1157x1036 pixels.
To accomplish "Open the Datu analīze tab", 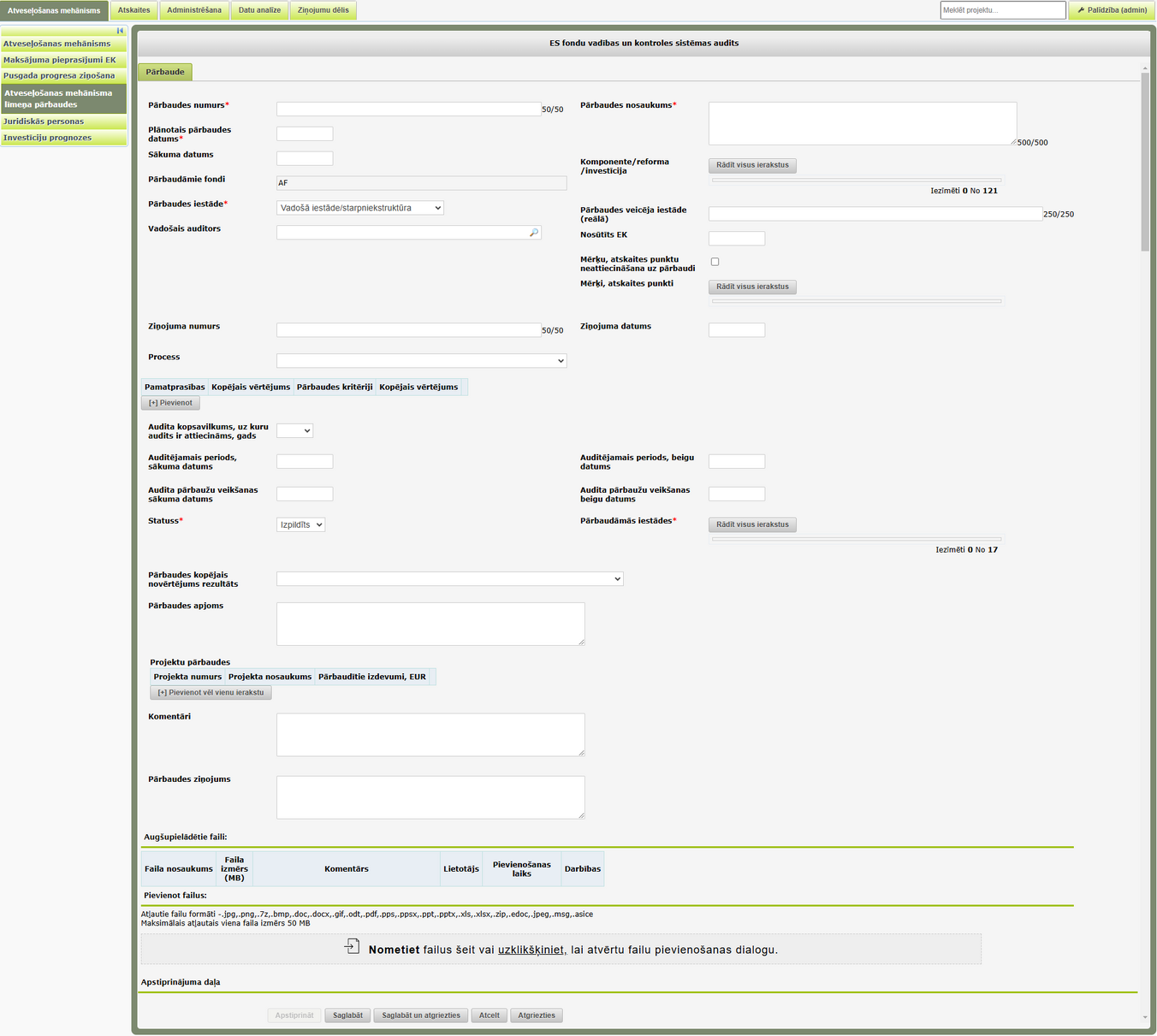I will pos(259,10).
